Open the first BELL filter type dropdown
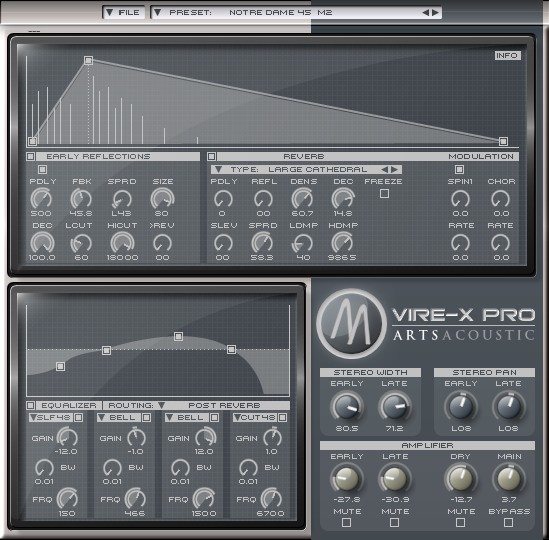The height and width of the screenshot is (540, 549). click(101, 417)
